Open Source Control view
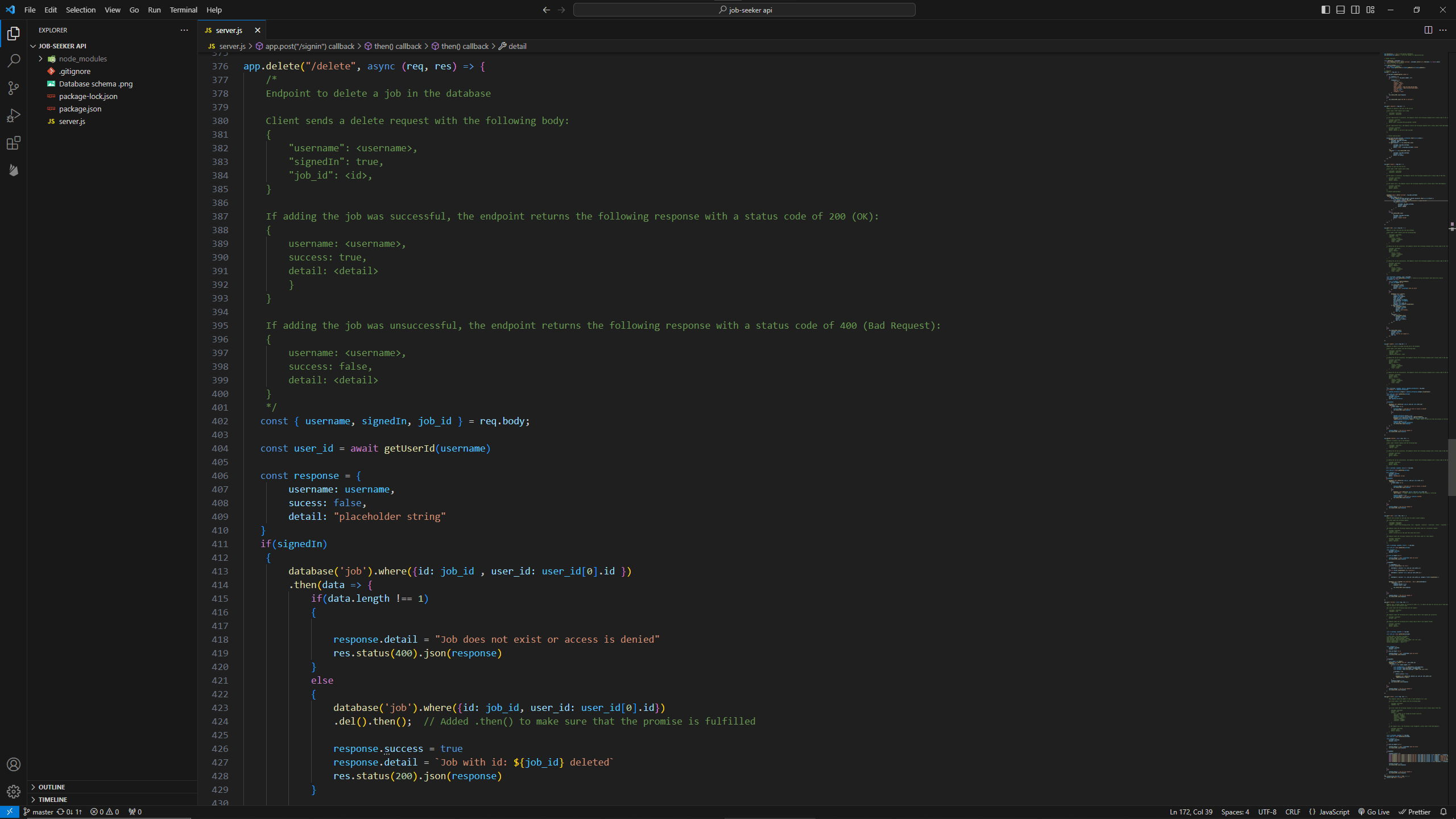The image size is (1456, 819). (x=14, y=88)
